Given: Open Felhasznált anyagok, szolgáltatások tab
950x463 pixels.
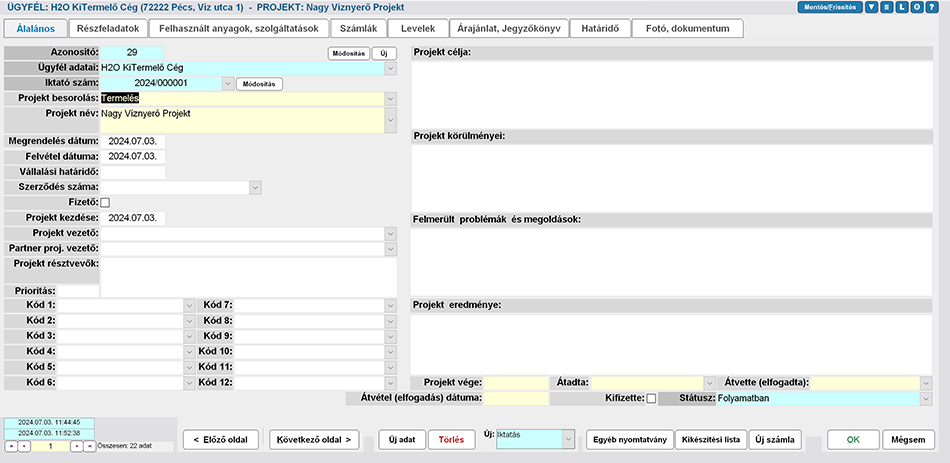Looking at the screenshot, I should [x=239, y=28].
